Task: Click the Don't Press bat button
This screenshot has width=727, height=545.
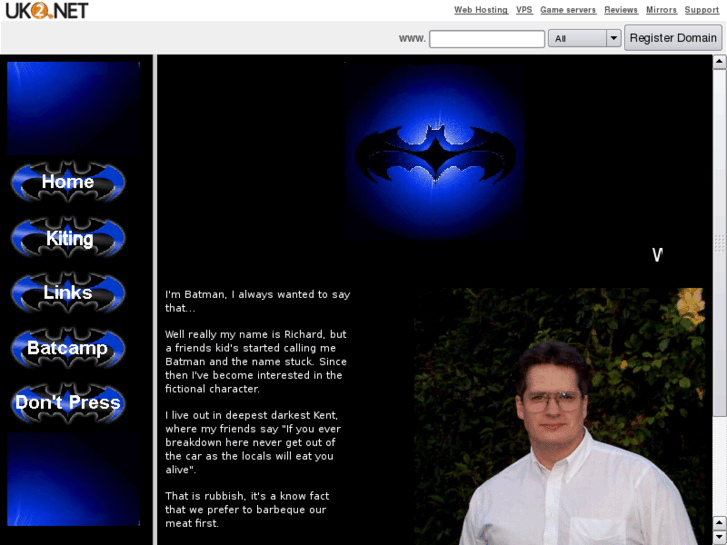Action: pos(68,403)
